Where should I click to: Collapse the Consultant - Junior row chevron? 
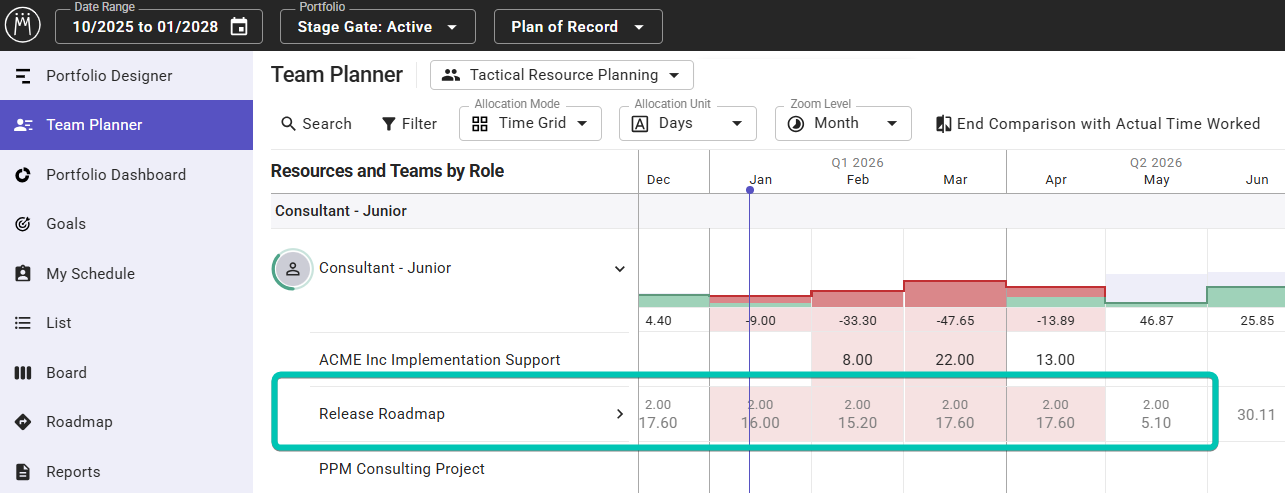click(x=620, y=269)
